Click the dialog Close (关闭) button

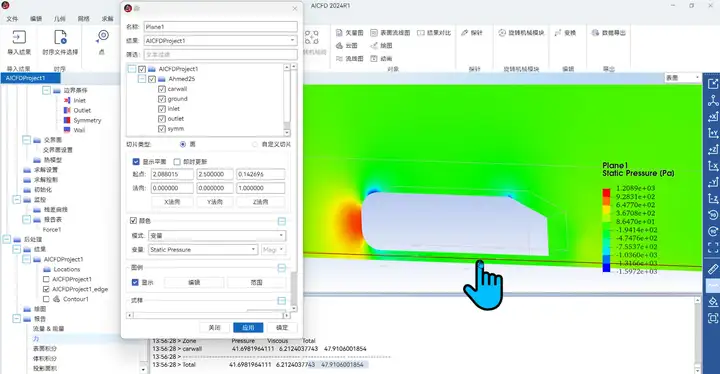coord(214,328)
